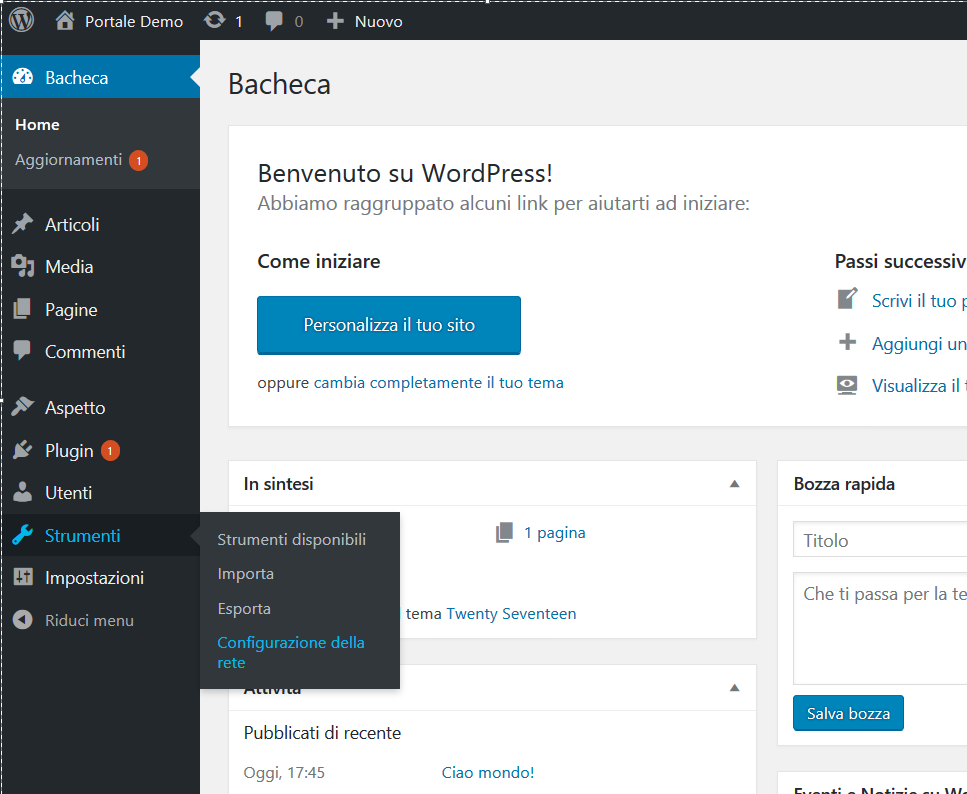Collapse the Attività panel arrow

pyautogui.click(x=734, y=688)
